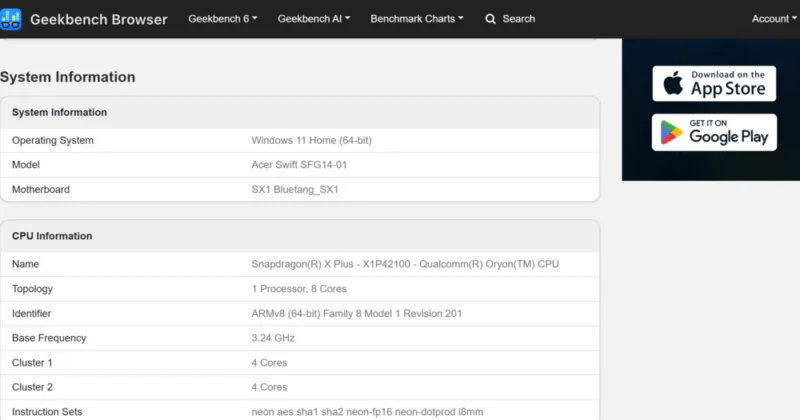Image resolution: width=800 pixels, height=420 pixels.
Task: Click the Cluster 2 label
Action: click(32, 387)
